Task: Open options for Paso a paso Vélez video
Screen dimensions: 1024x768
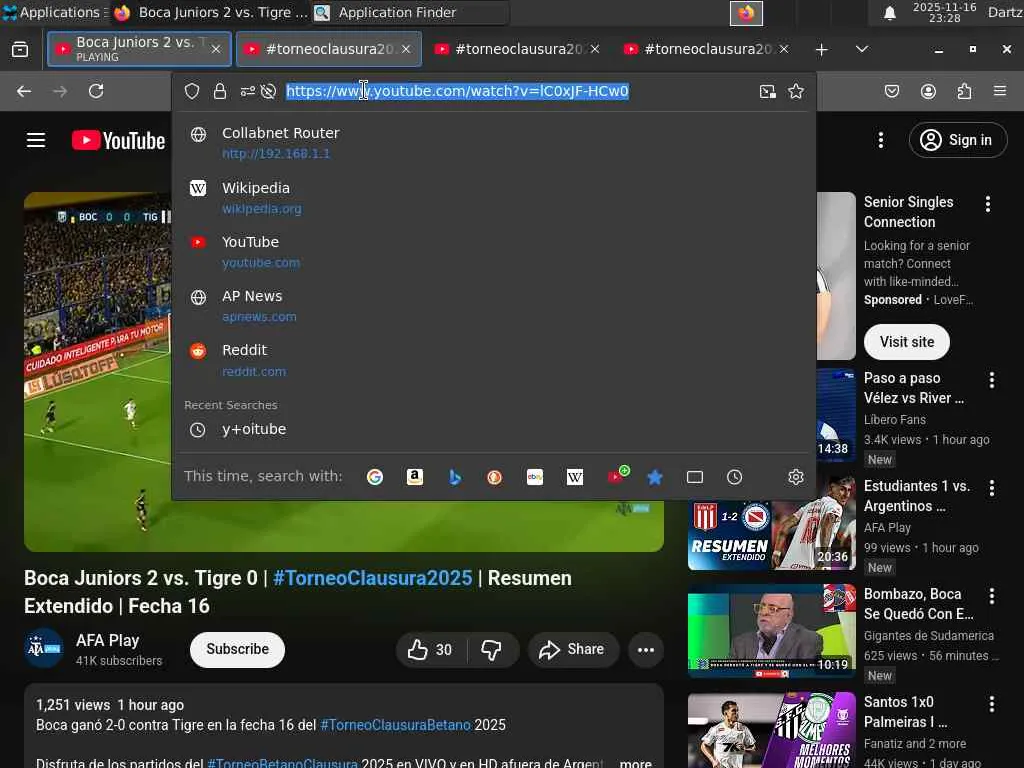Action: pyautogui.click(x=991, y=380)
